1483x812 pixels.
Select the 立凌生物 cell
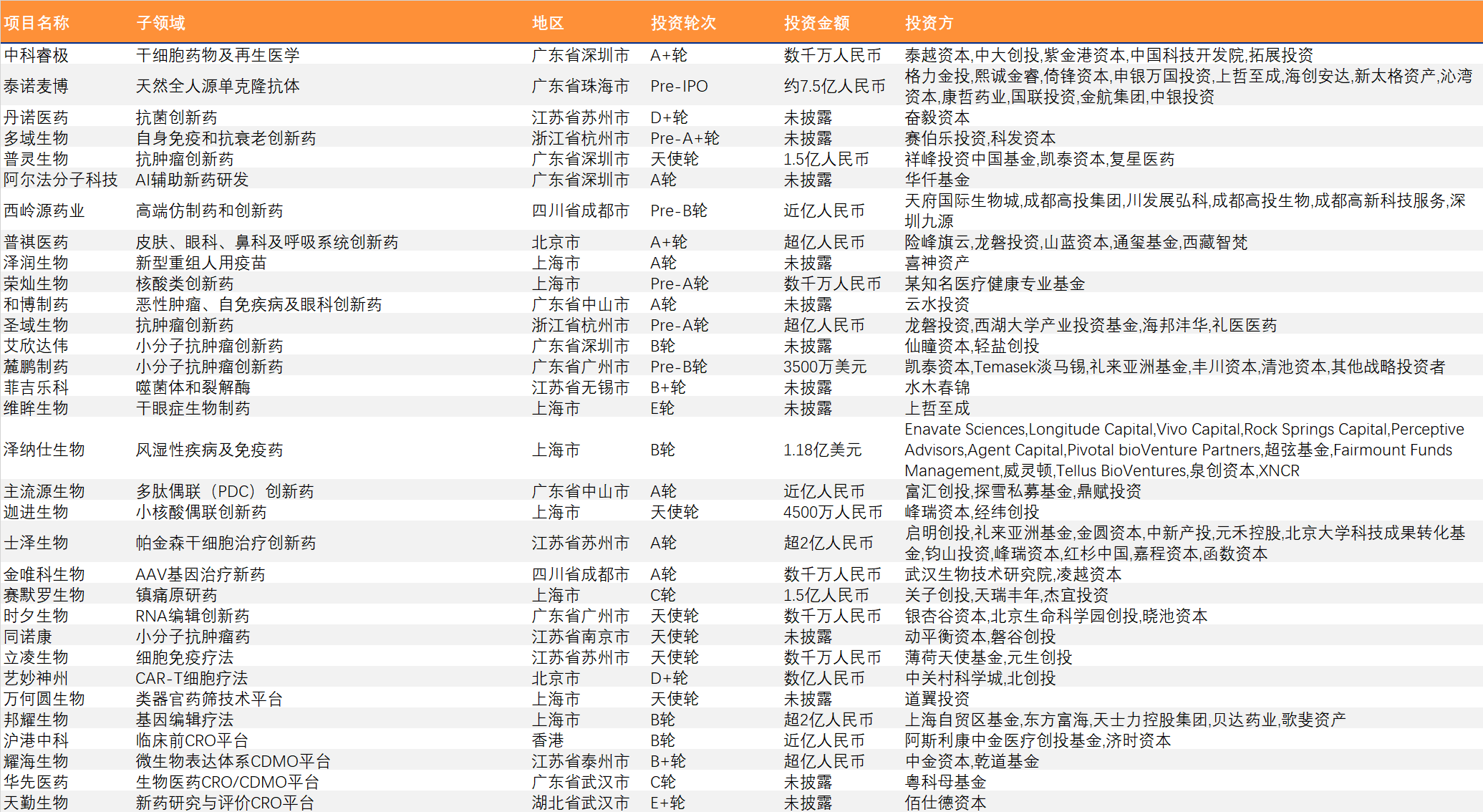point(37,657)
